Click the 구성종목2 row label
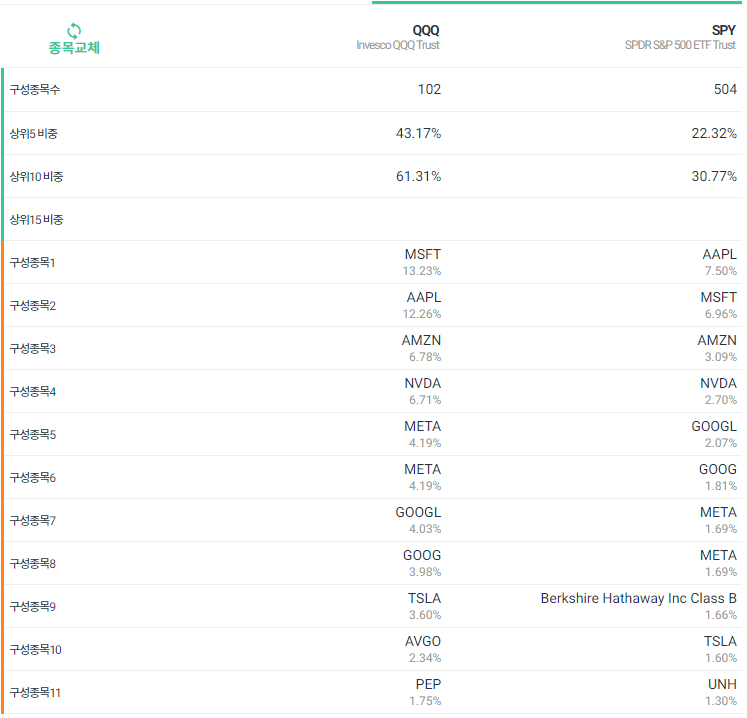 tap(33, 306)
